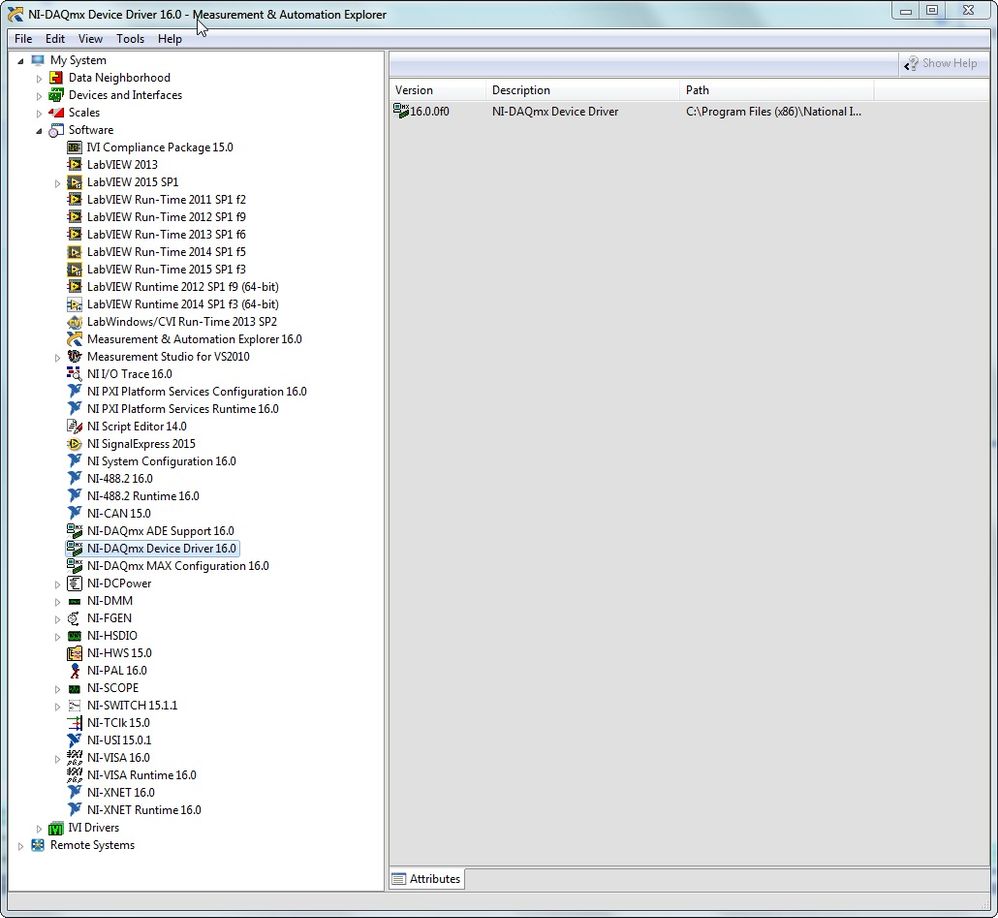Click the Show Help button
Viewport: 998px width, 918px height.
coord(940,63)
